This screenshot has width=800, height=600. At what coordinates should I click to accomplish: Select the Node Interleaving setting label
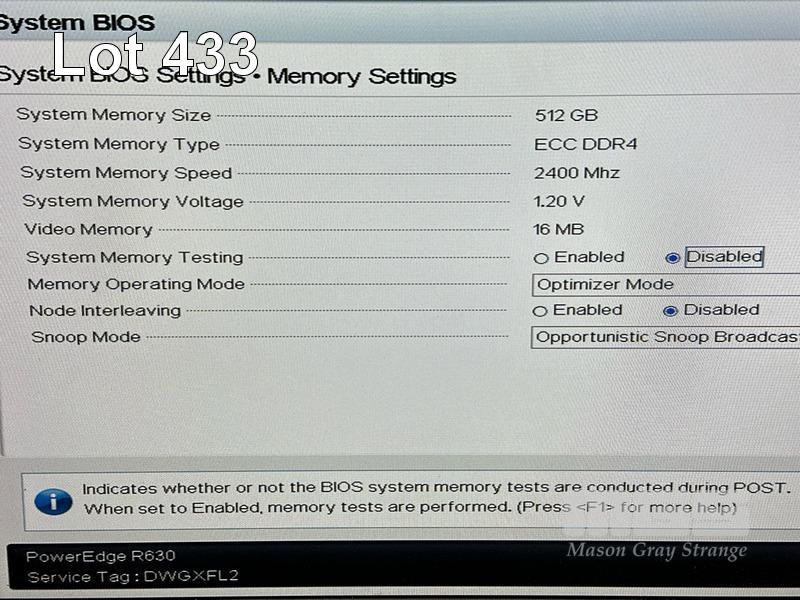[x=105, y=311]
